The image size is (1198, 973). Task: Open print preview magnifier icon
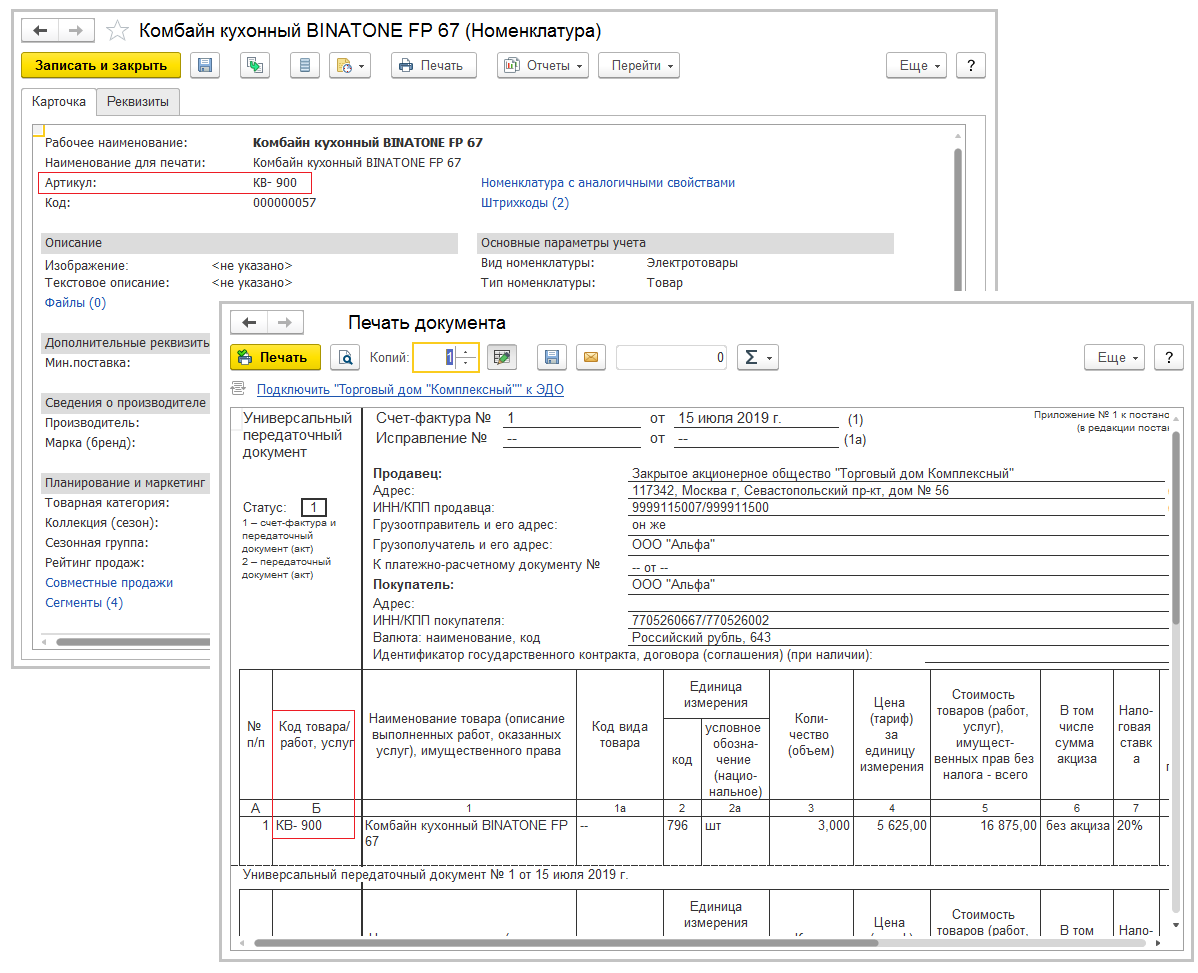coord(345,357)
